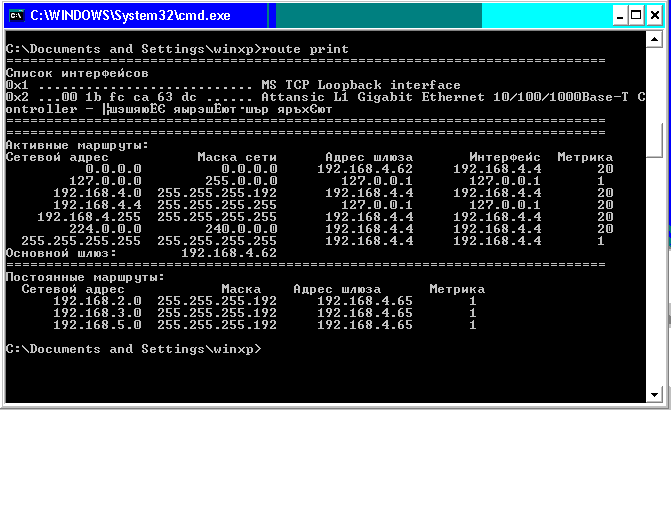Image resolution: width=671 pixels, height=512 pixels.
Task: Click the label "Основной шлюз:"
Action: pyautogui.click(x=61, y=253)
